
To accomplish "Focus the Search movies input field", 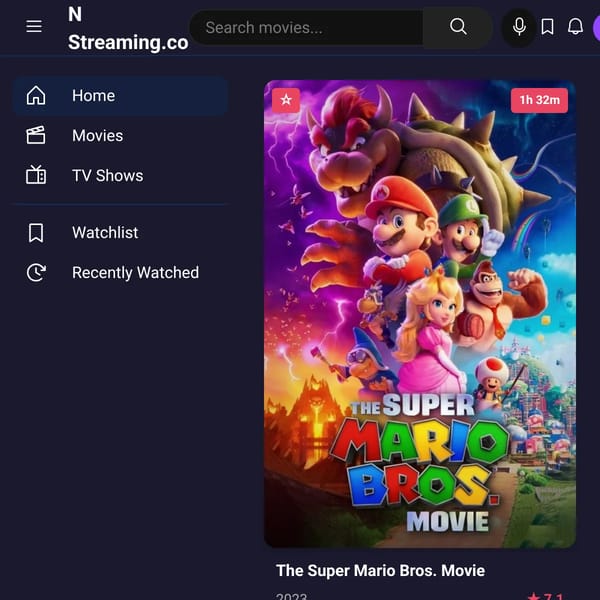I will (x=306, y=28).
